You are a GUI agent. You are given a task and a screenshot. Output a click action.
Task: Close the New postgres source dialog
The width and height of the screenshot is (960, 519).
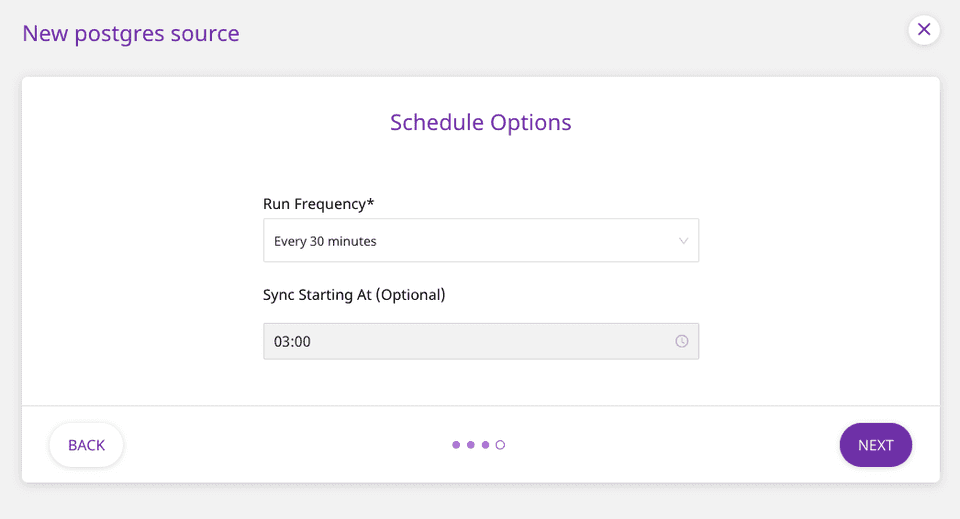point(923,30)
